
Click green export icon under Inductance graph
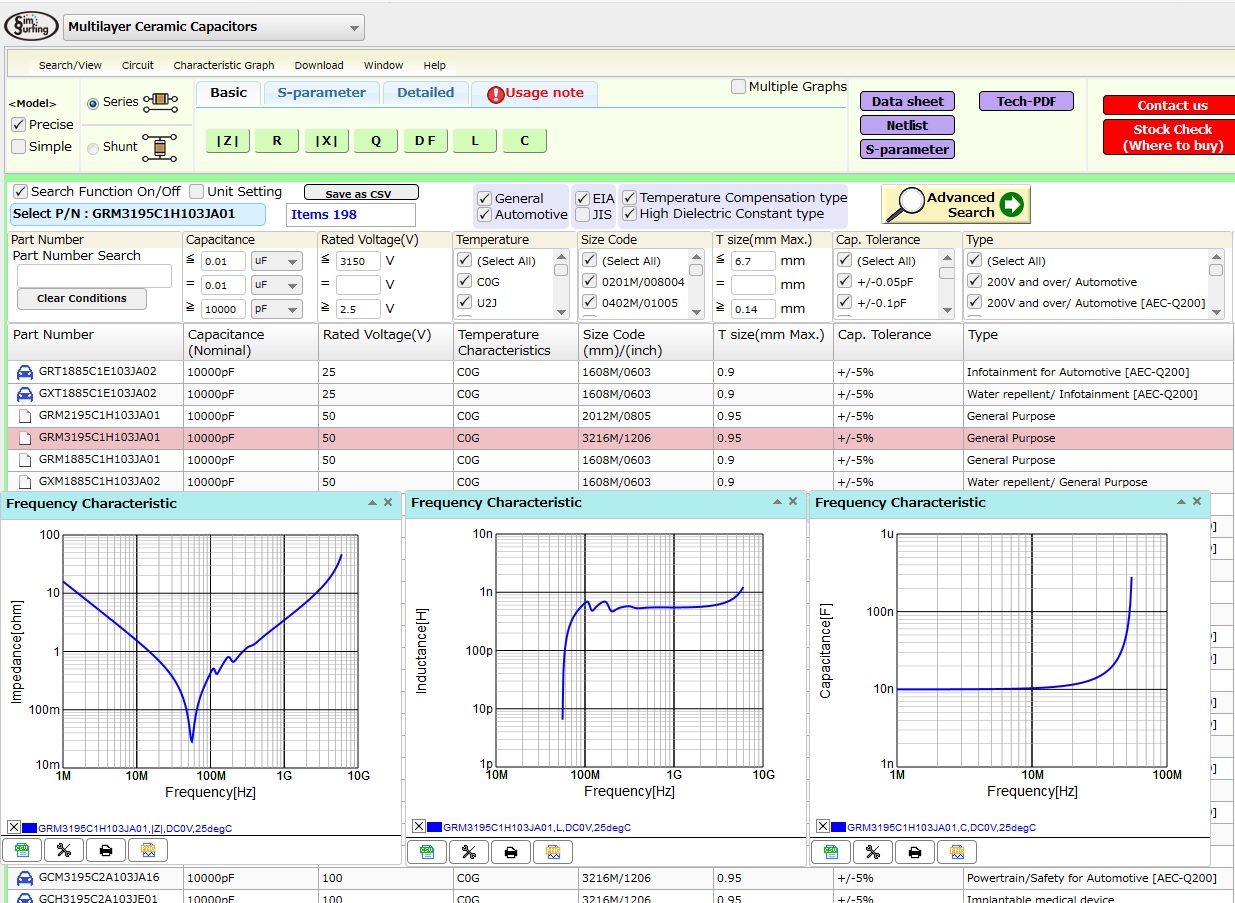tap(427, 852)
